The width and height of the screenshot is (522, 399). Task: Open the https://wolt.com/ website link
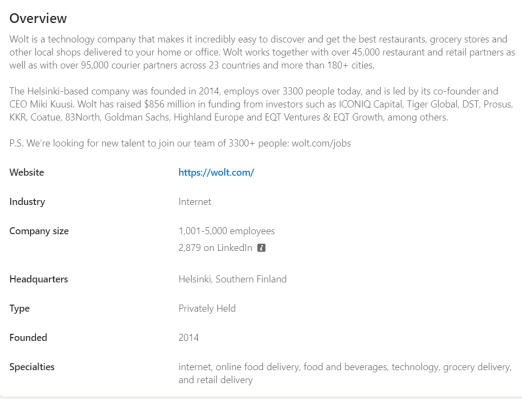click(216, 172)
